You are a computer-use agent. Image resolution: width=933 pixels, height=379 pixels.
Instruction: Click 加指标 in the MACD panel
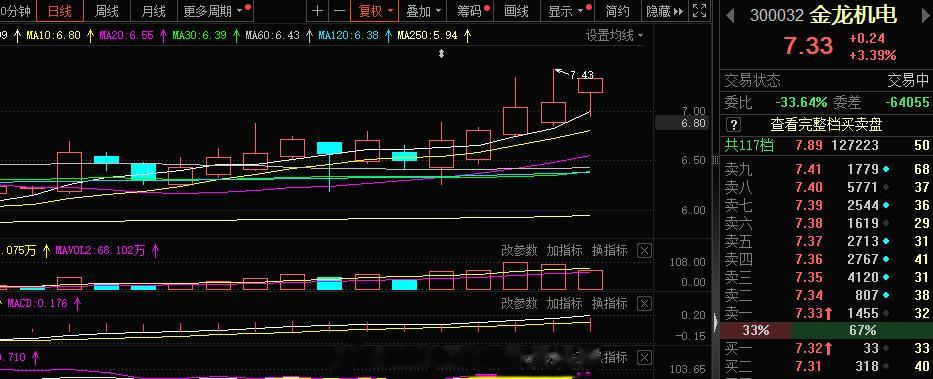[x=564, y=303]
